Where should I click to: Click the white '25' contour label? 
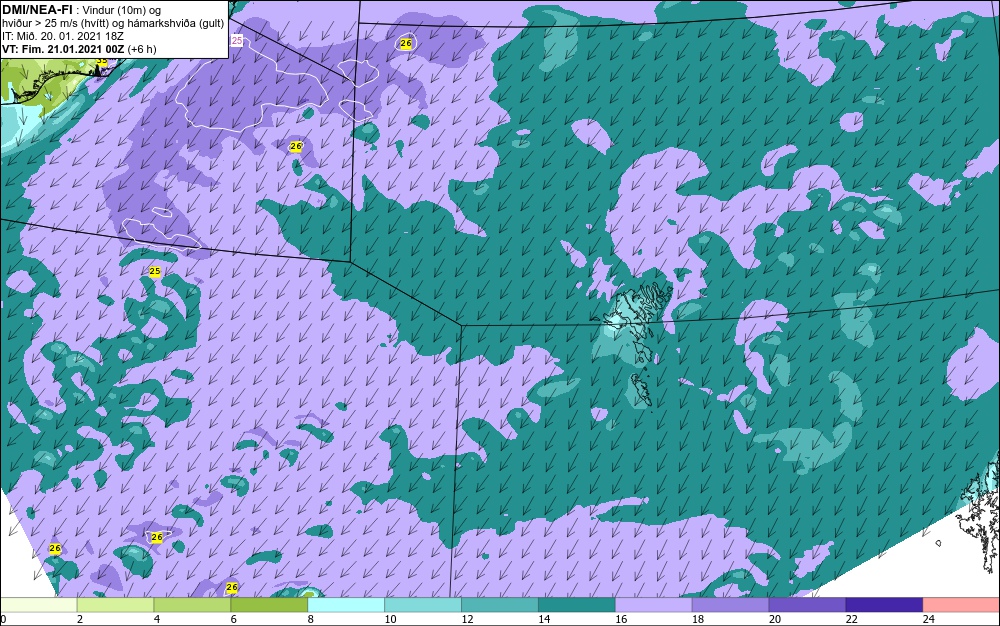point(237,41)
